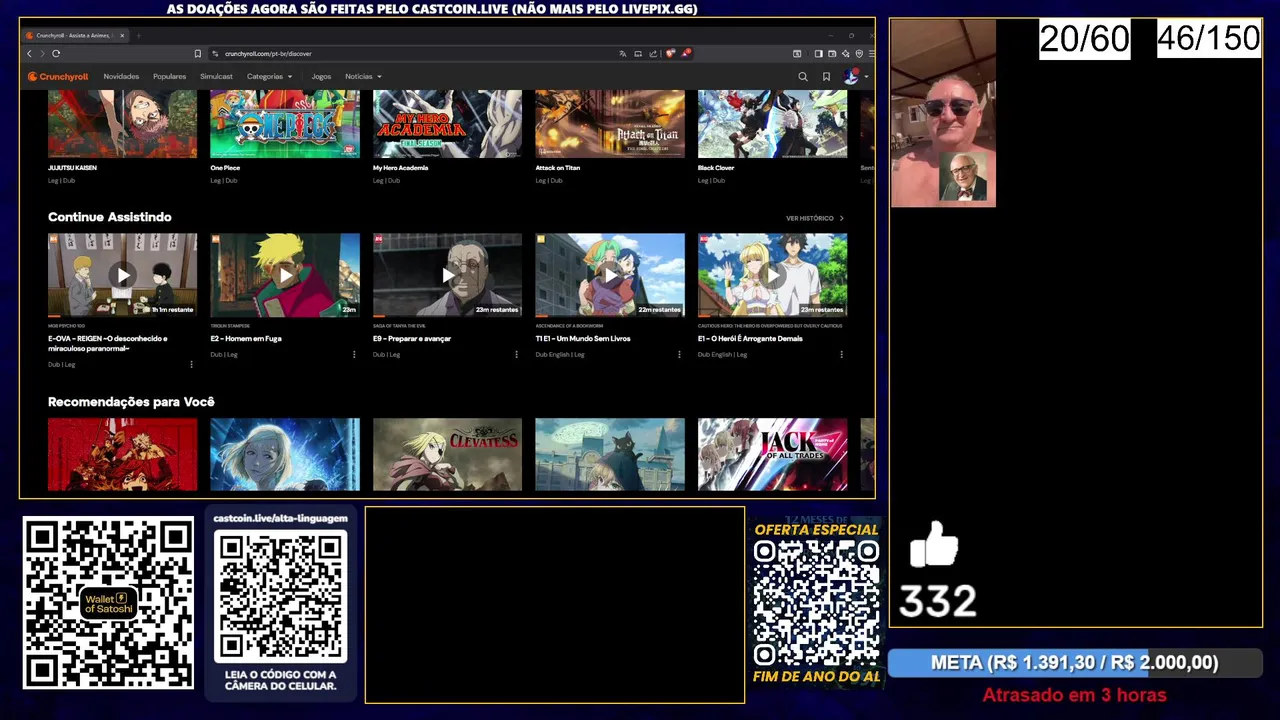Click the Brave Shields lion icon

pyautogui.click(x=669, y=53)
